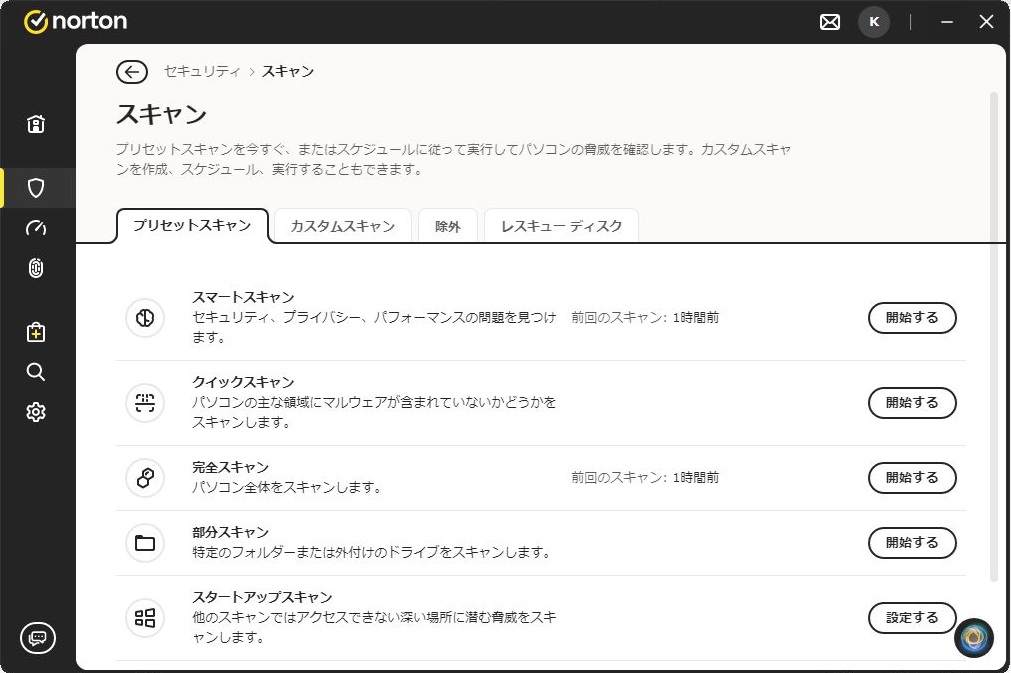Screen dimensions: 1011x673
Task: Select the レスキュー ディスク tab
Action: 561,226
